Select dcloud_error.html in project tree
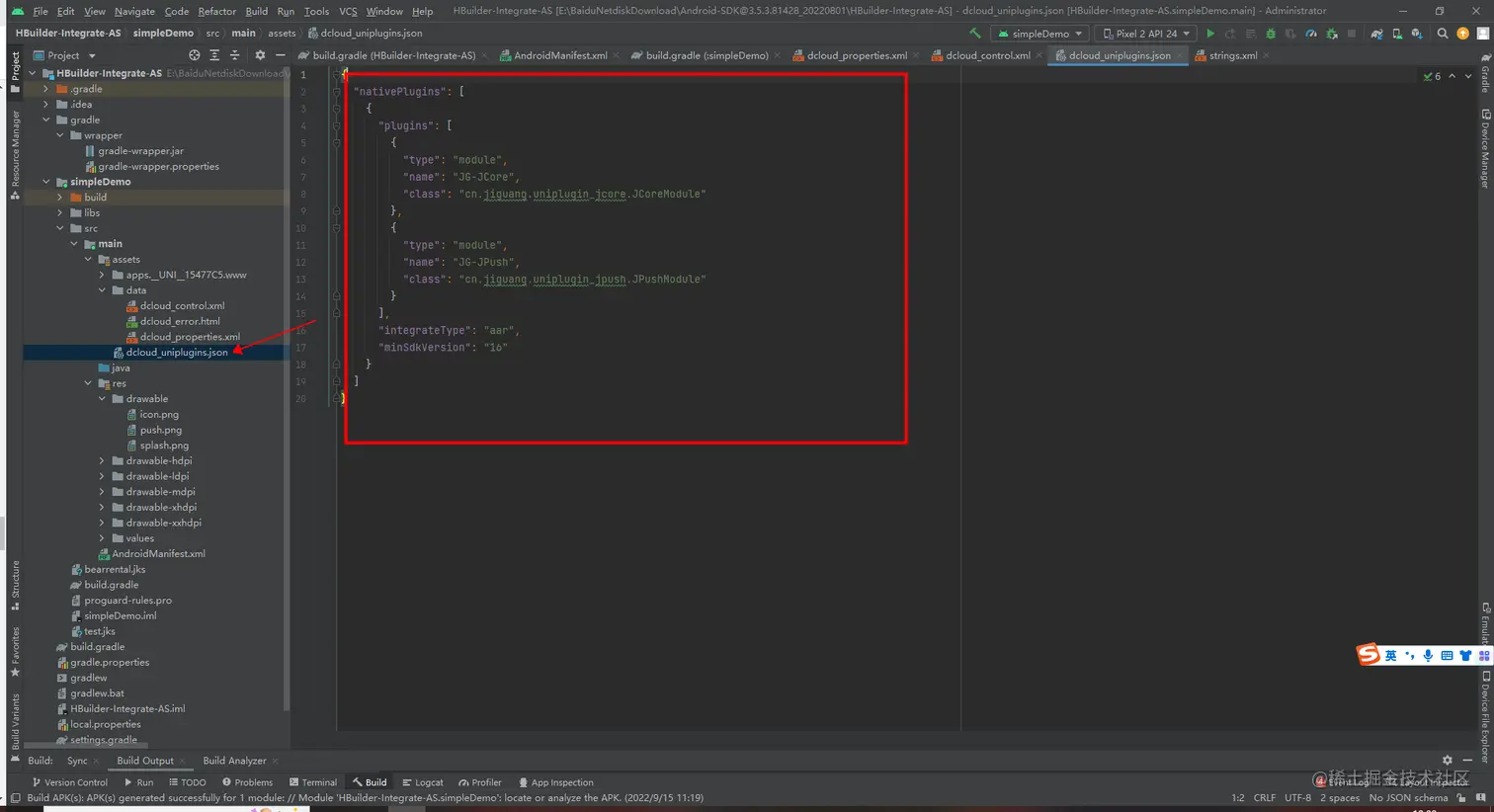The width and height of the screenshot is (1494, 812). [x=180, y=321]
